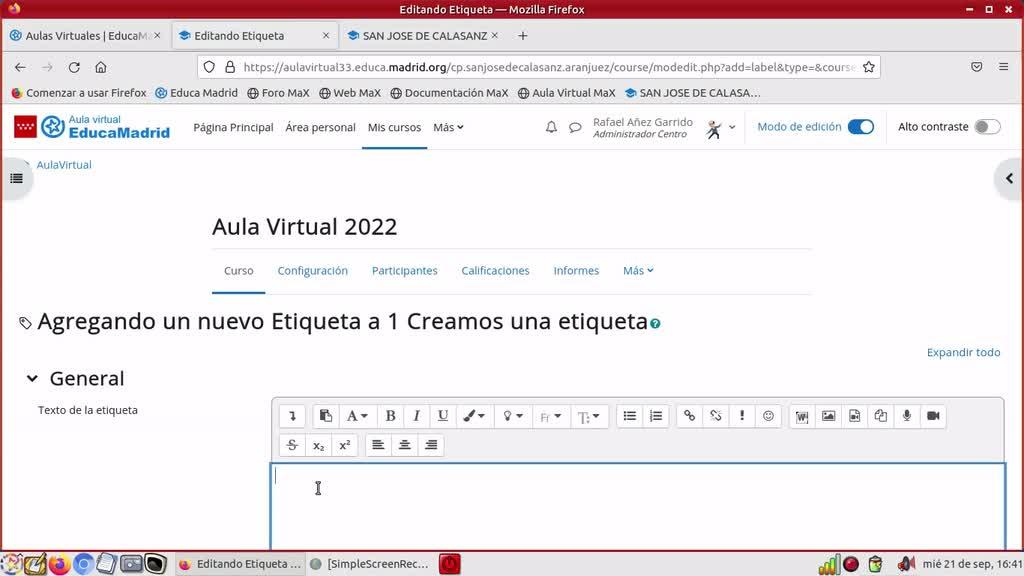Click the help icon after etiqueta heading

tap(655, 323)
